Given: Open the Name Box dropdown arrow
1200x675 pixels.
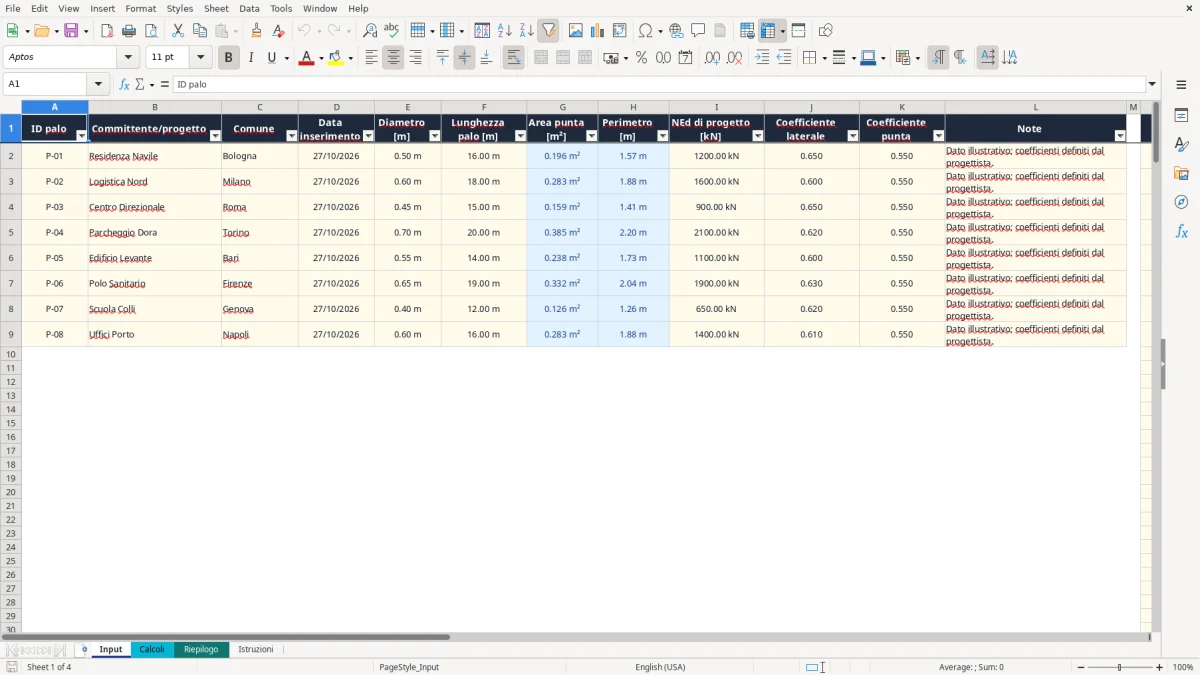Looking at the screenshot, I should click(x=98, y=84).
